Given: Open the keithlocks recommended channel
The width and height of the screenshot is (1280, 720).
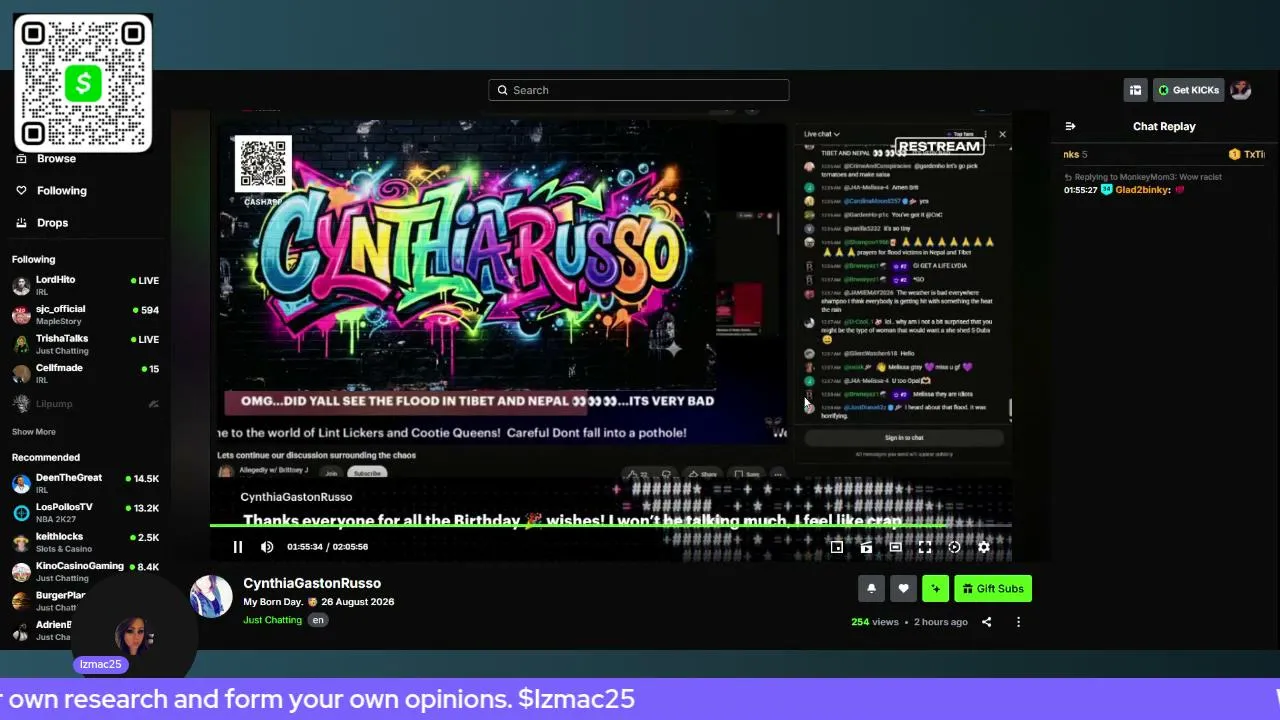Looking at the screenshot, I should (85, 542).
